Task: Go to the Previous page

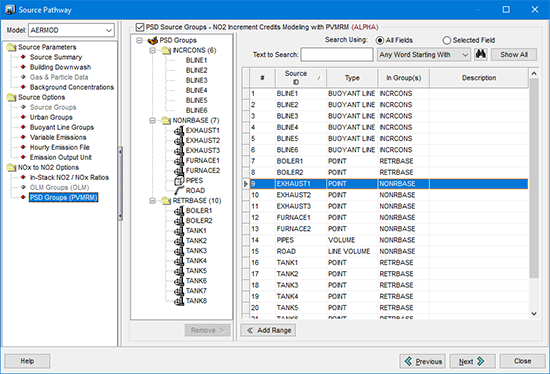Action: coord(422,361)
